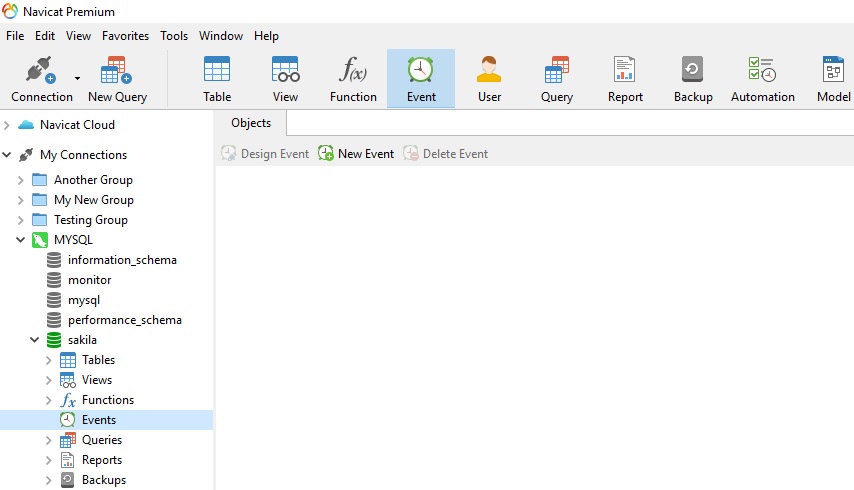The width and height of the screenshot is (854, 490).
Task: Select the Queries icon in tree
Action: click(x=68, y=440)
